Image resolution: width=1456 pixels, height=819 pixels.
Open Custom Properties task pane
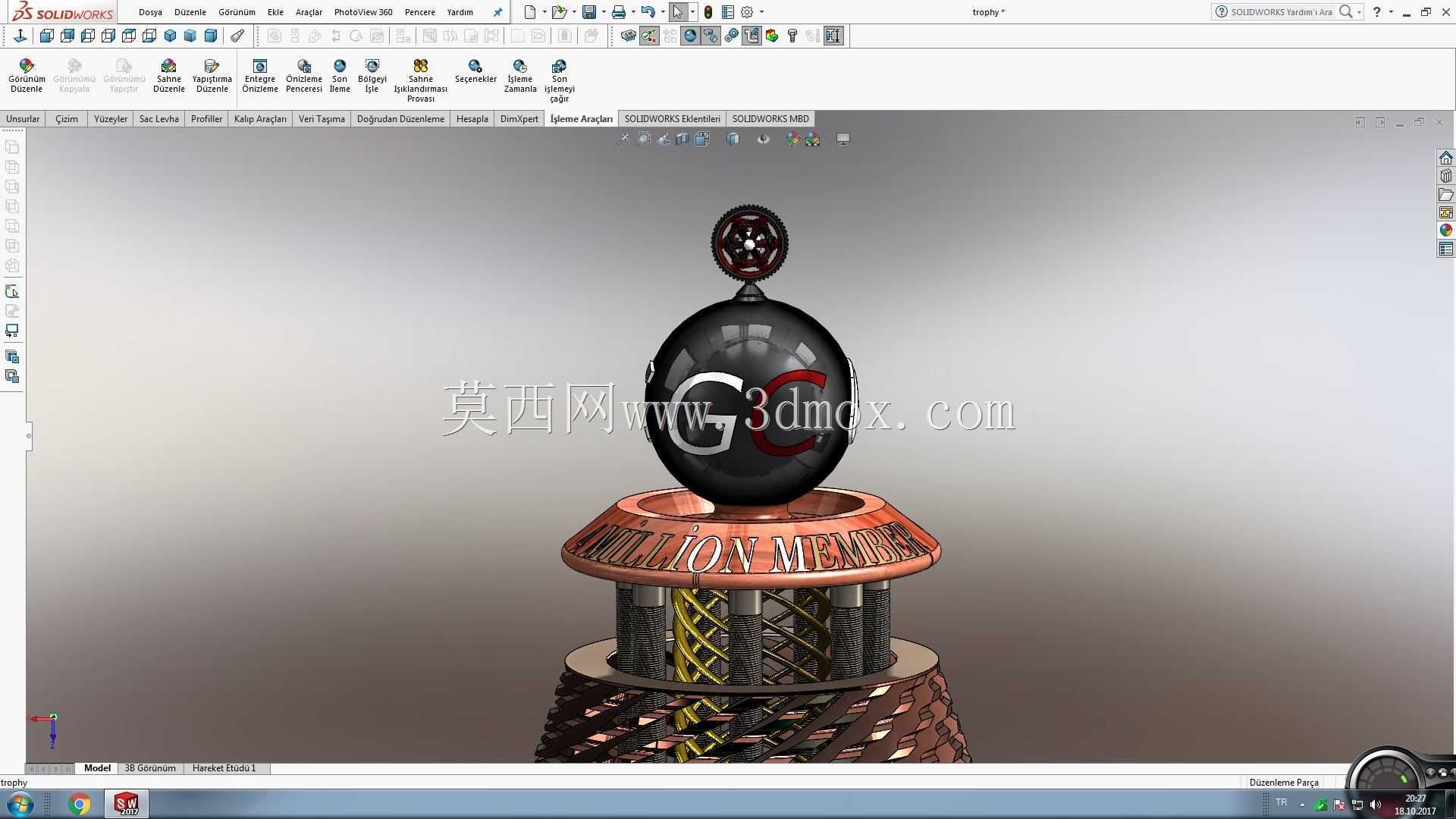pyautogui.click(x=1446, y=249)
